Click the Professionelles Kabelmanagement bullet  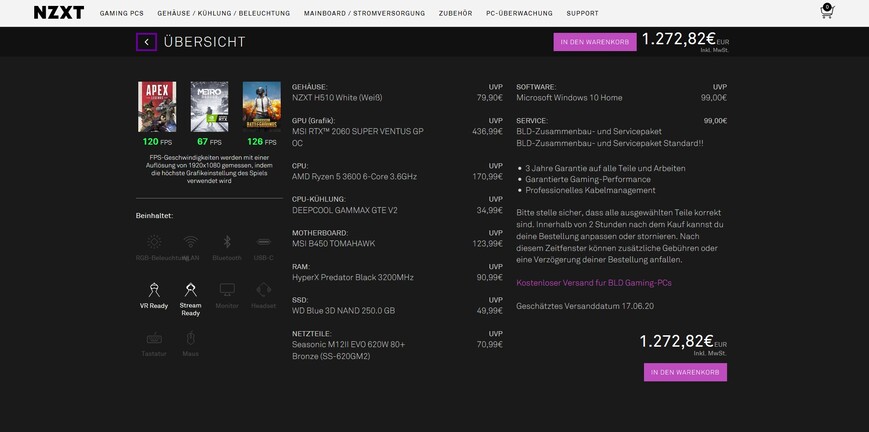[590, 190]
